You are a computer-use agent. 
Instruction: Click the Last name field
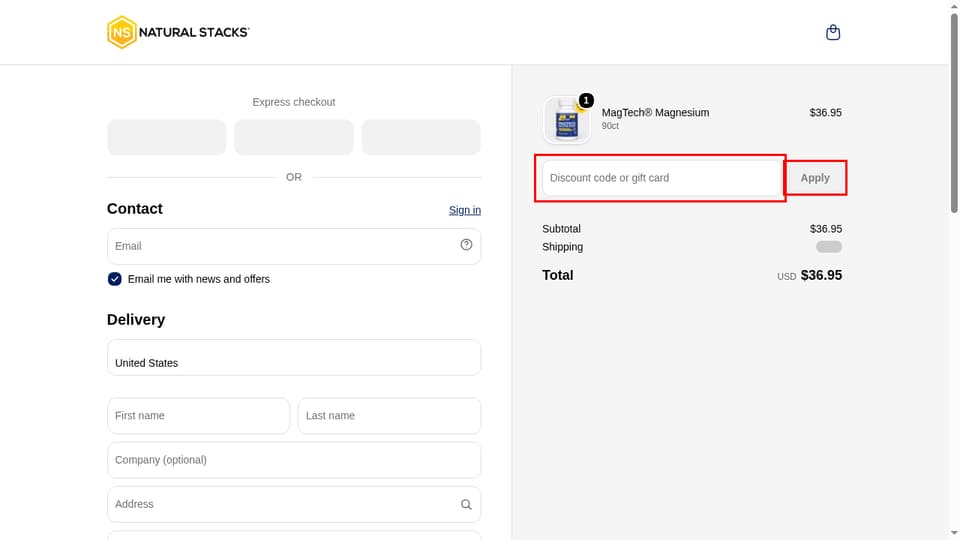point(389,416)
